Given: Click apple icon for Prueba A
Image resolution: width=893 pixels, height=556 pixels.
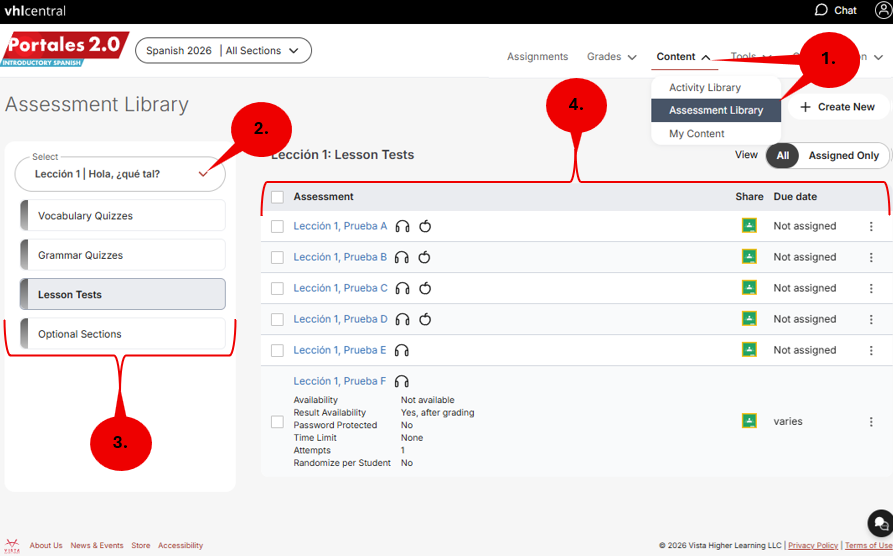Looking at the screenshot, I should [425, 226].
